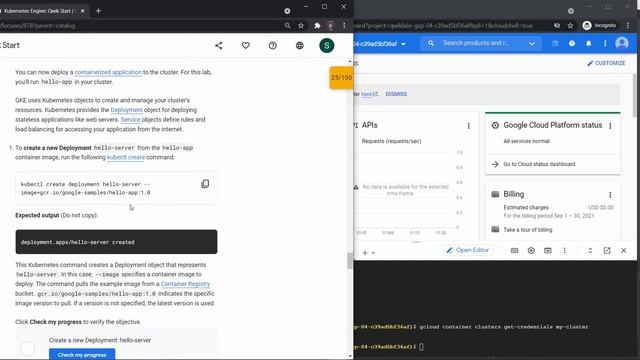The image size is (640, 360).
Task: Click the blocked-cookies eye icon in right address bar
Action: (557, 25)
